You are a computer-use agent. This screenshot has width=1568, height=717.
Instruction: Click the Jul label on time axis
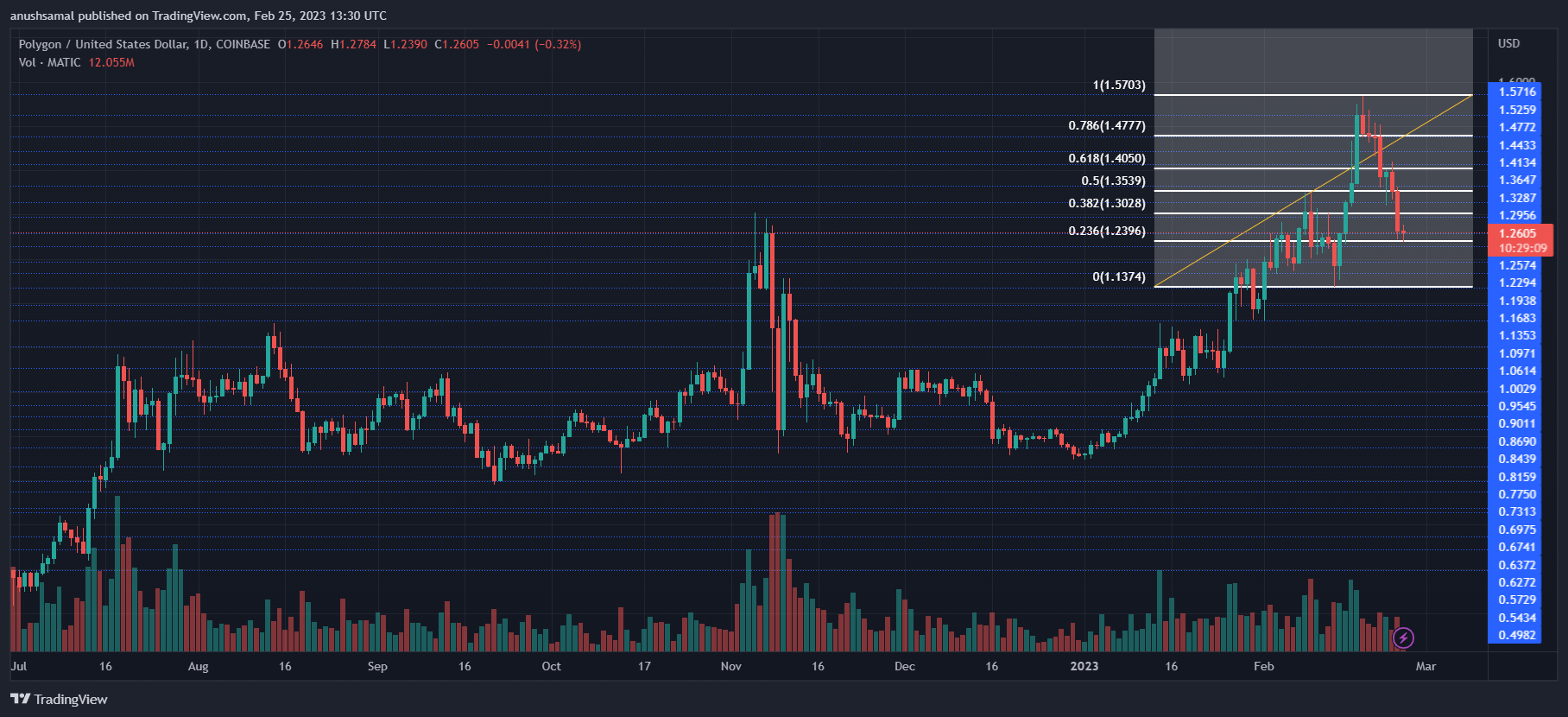[19, 666]
